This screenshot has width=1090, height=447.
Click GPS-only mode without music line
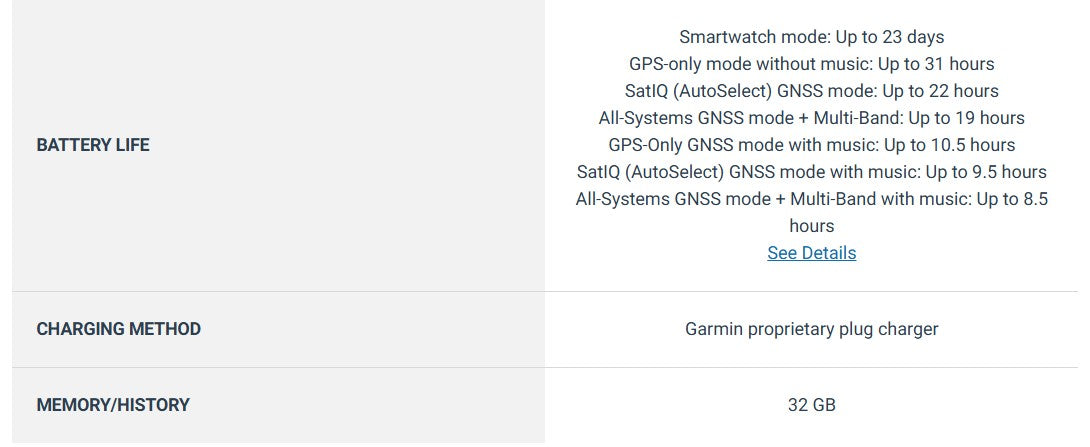(x=811, y=64)
